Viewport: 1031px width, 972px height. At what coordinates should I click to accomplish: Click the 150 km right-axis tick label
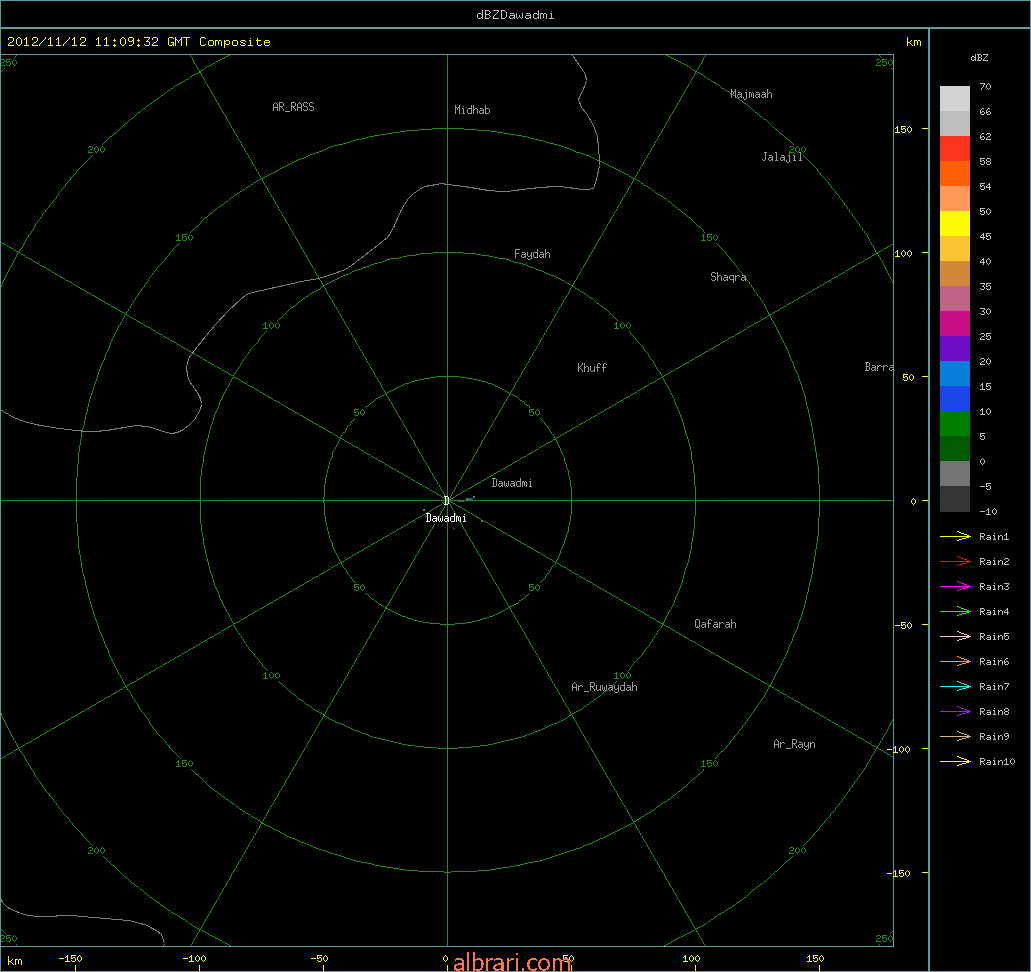coord(903,130)
